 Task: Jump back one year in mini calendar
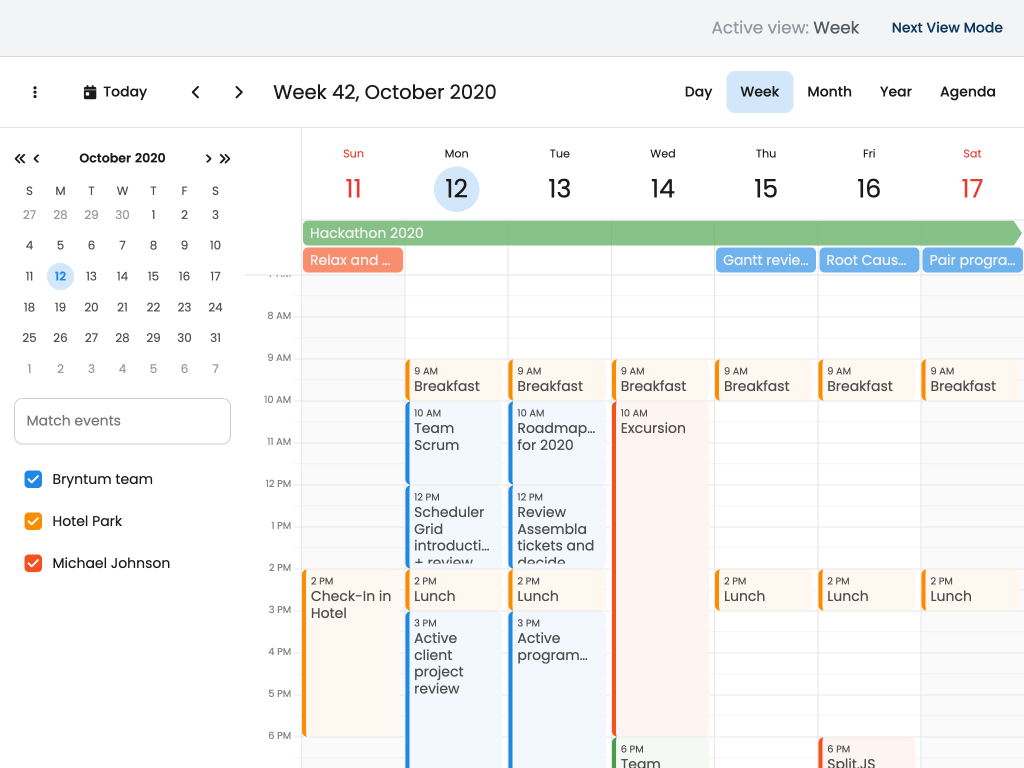pos(19,158)
